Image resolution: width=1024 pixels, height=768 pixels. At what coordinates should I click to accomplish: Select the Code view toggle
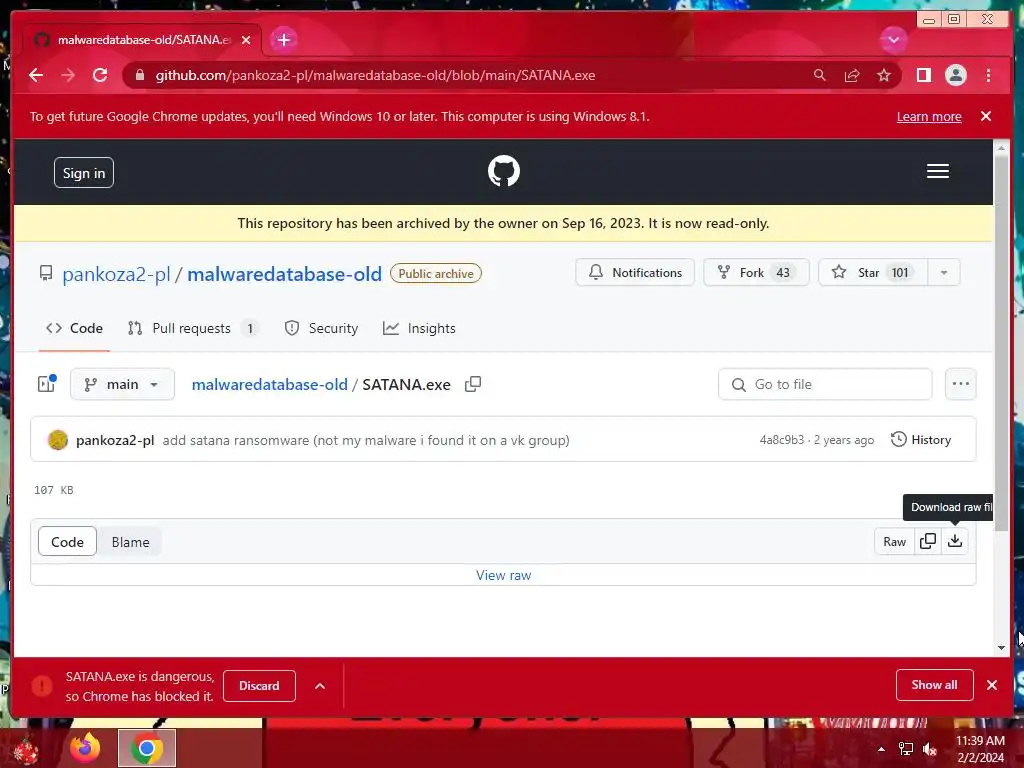67,542
